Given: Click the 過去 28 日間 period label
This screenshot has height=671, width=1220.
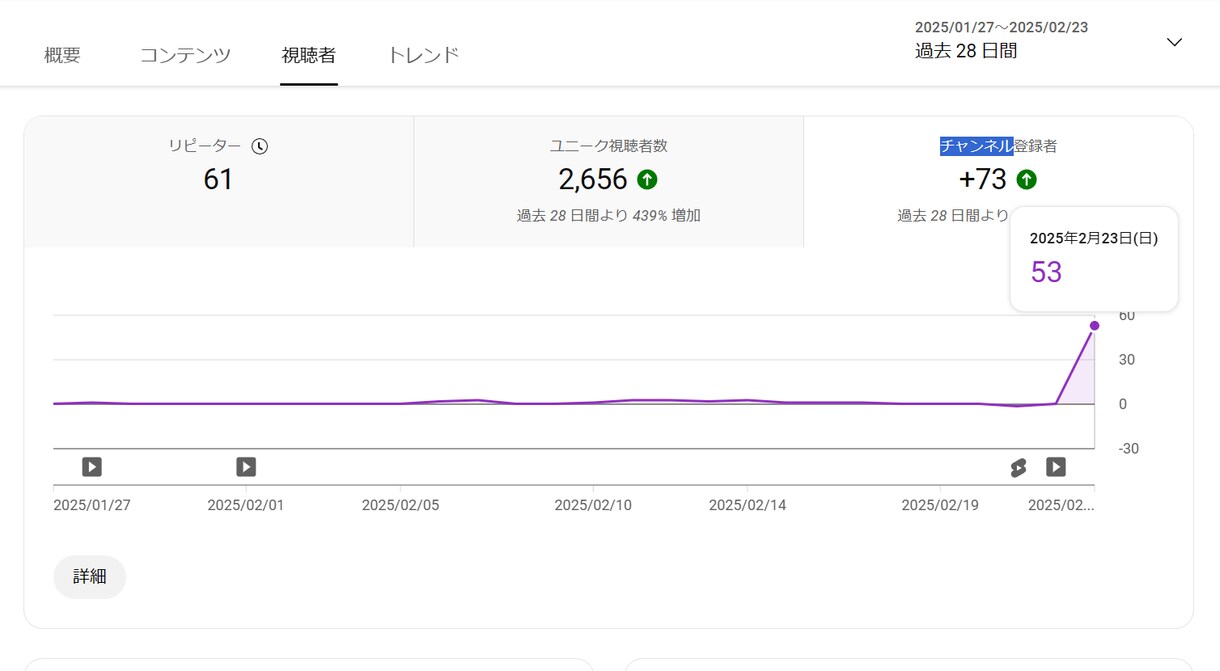Looking at the screenshot, I should [966, 51].
